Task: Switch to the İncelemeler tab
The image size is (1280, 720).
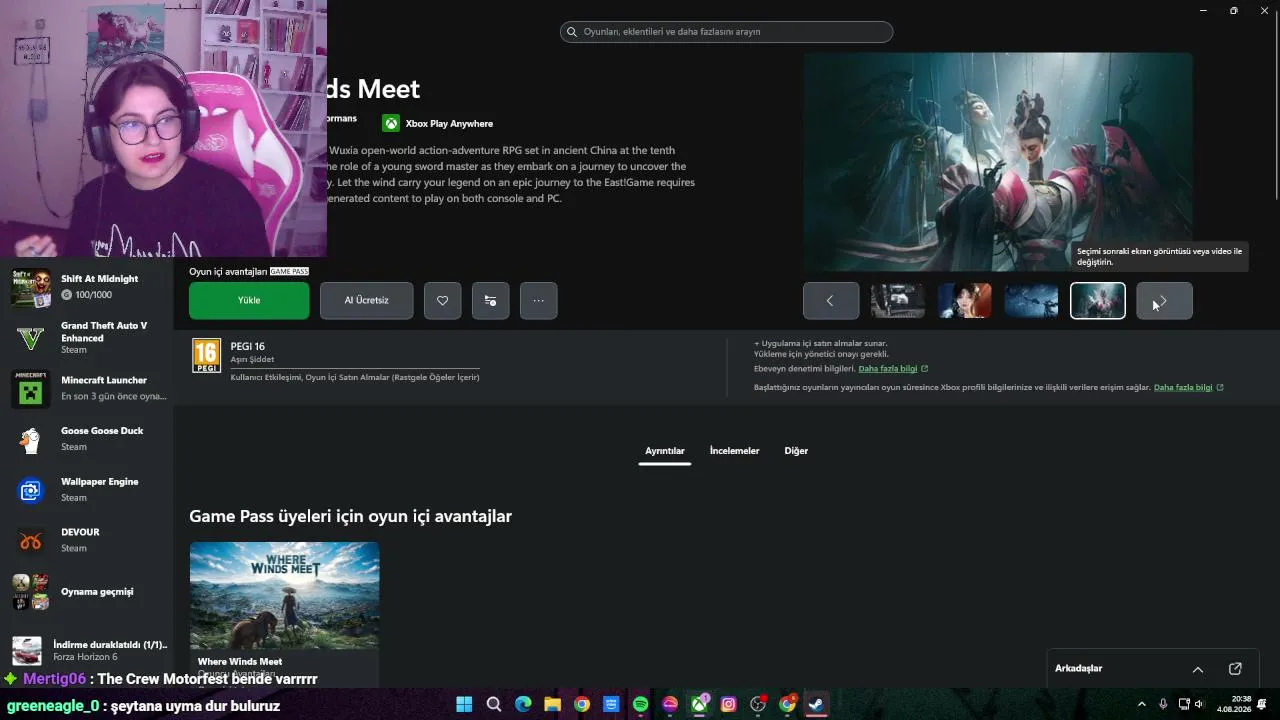Action: 735,451
